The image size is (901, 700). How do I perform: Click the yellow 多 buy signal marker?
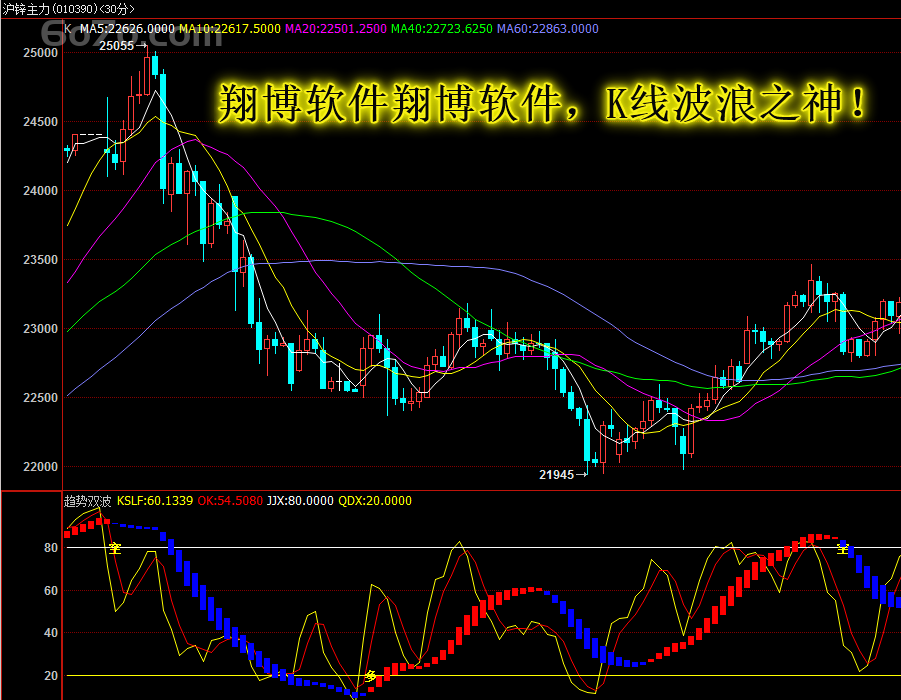[371, 676]
